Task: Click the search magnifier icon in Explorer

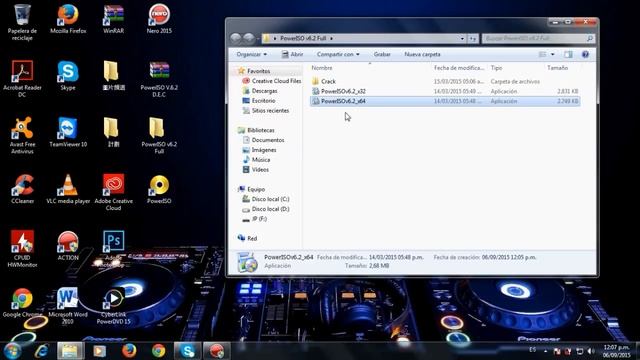Action: point(589,38)
